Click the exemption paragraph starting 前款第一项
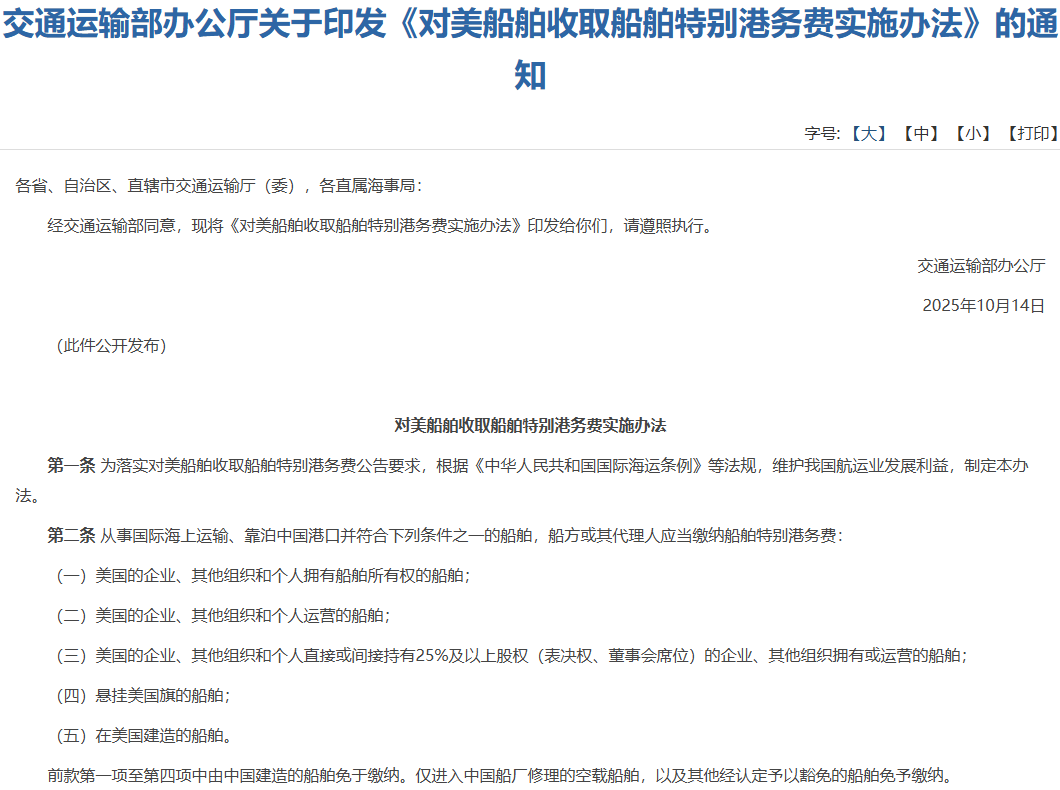Viewport: 1060px width, 790px height. point(495,775)
